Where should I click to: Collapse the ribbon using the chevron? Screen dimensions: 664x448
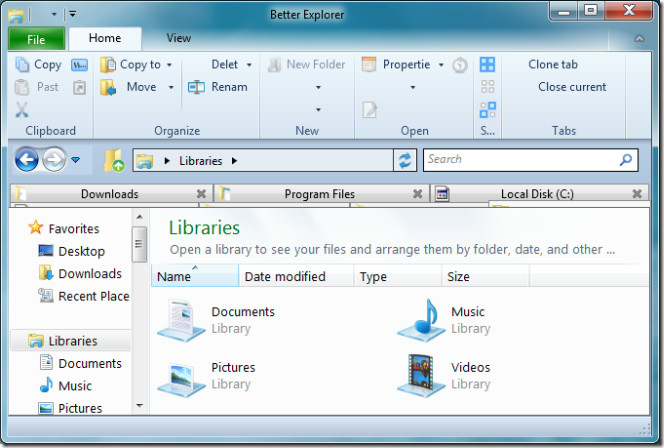click(x=639, y=39)
